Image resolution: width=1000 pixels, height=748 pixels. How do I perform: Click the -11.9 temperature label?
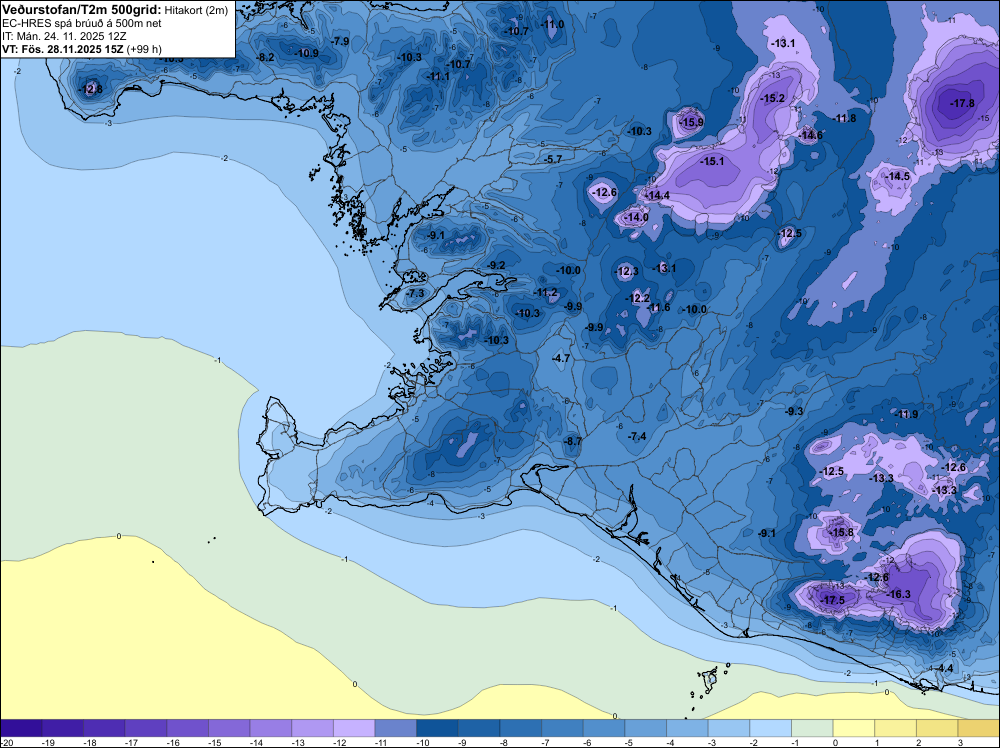point(906,414)
